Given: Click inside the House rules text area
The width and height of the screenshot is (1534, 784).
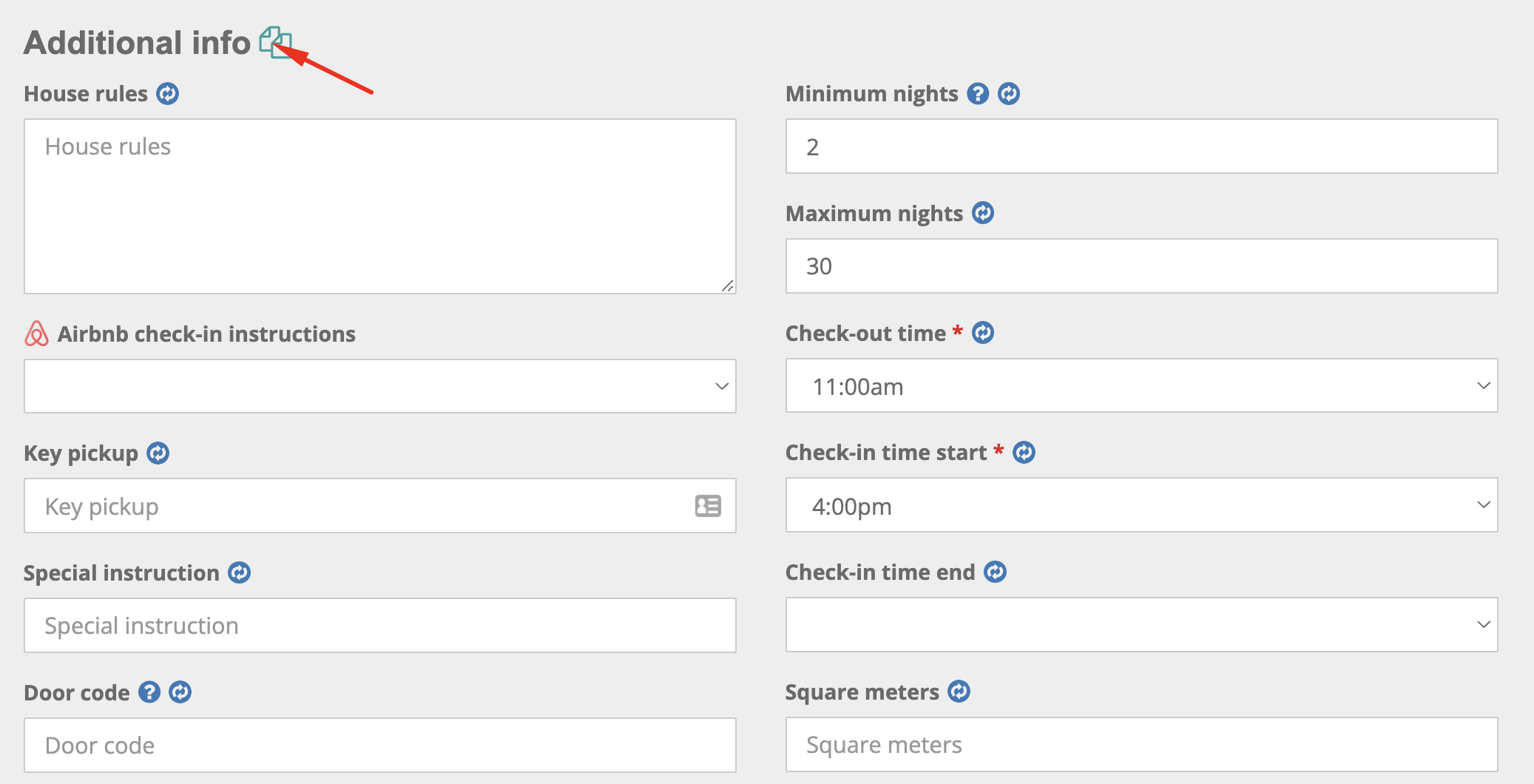Looking at the screenshot, I should click(x=379, y=206).
